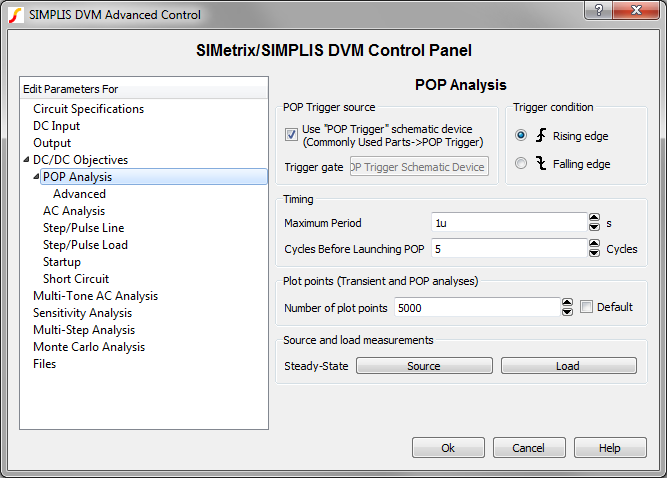The image size is (667, 478).
Task: Enable Use POP Trigger schematic device checkbox
Action: [291, 135]
